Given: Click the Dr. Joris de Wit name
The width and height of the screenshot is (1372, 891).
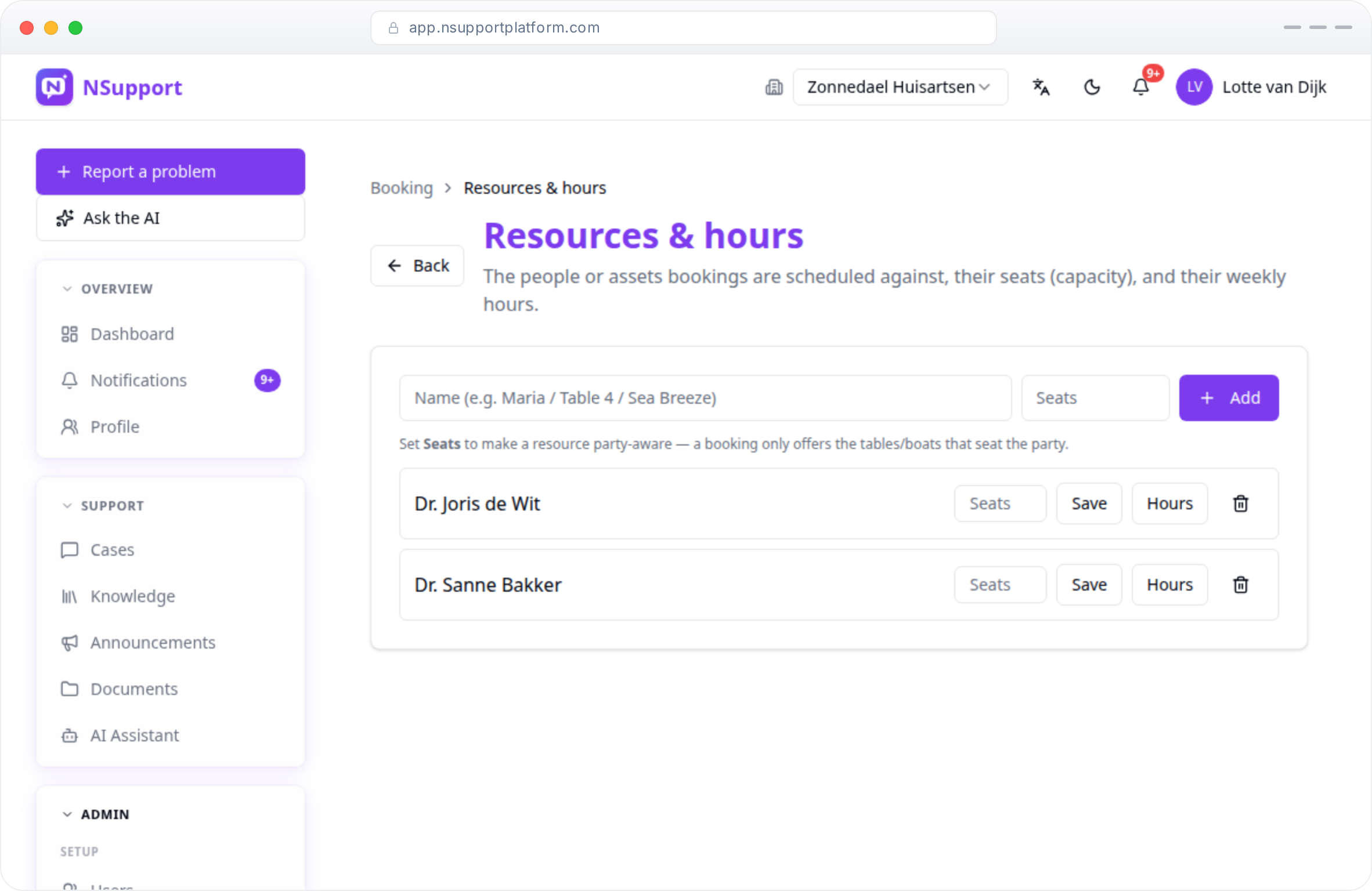Looking at the screenshot, I should [x=477, y=504].
